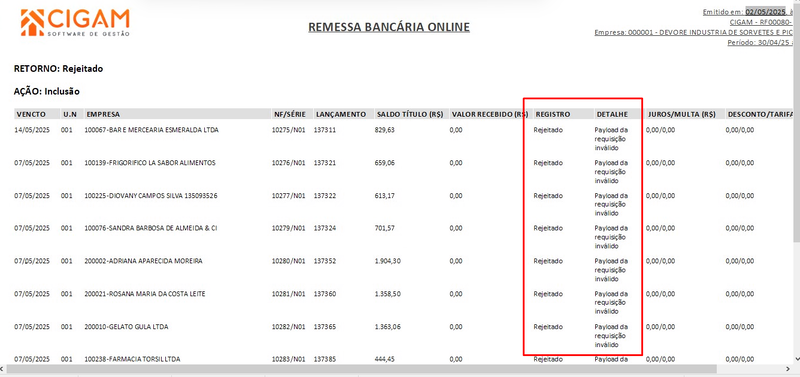Click lançamento 137365

(x=325, y=326)
